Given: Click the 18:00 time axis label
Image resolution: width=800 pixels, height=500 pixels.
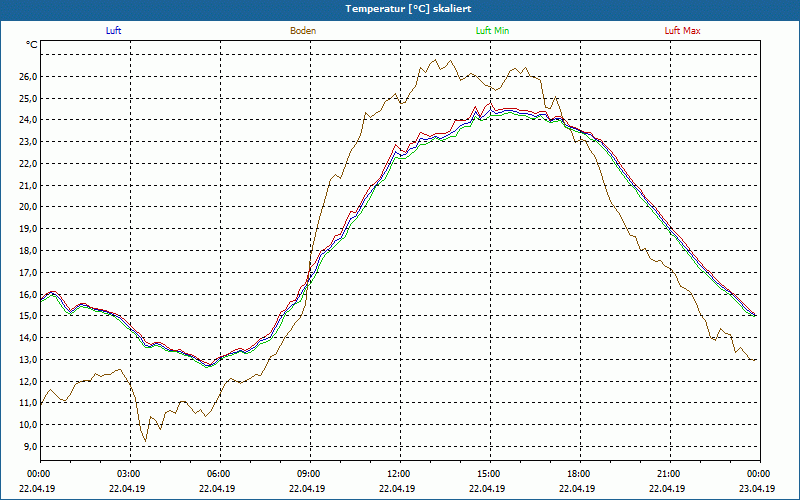Looking at the screenshot, I should point(578,474).
